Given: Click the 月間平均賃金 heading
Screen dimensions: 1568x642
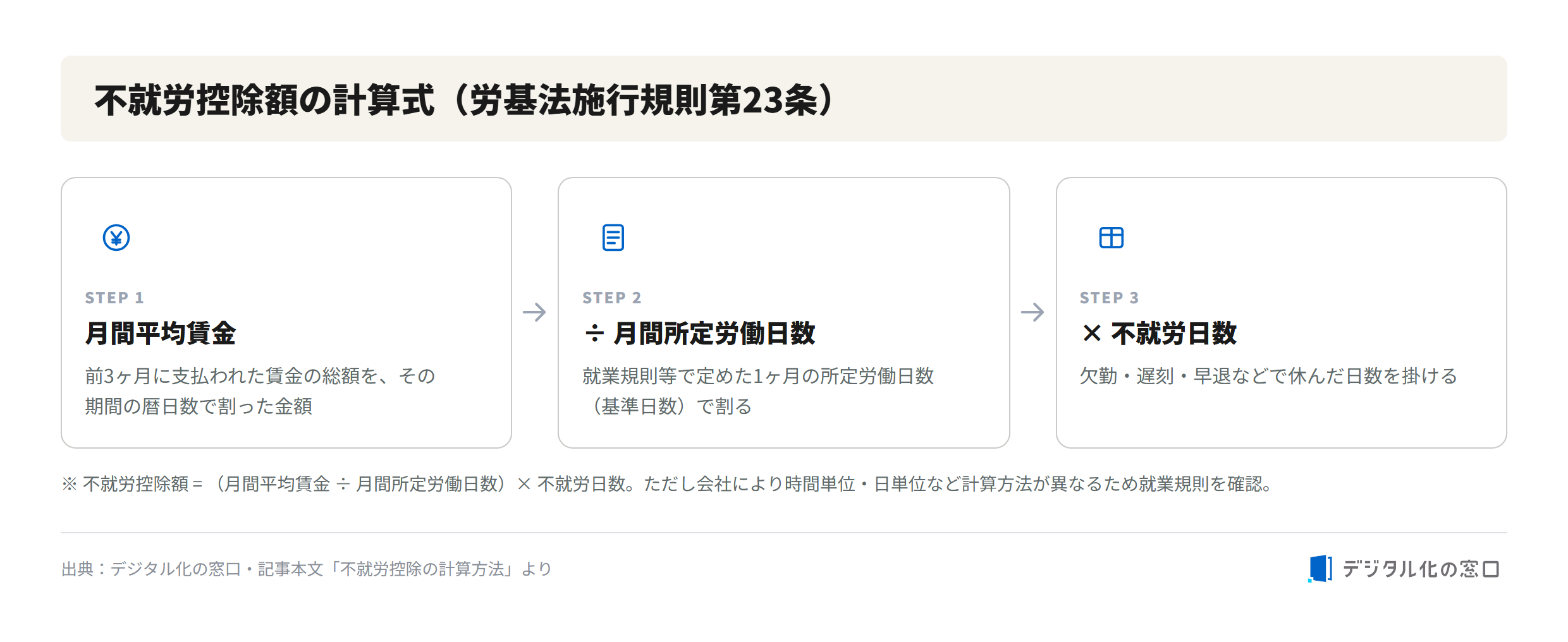Looking at the screenshot, I should click(161, 333).
